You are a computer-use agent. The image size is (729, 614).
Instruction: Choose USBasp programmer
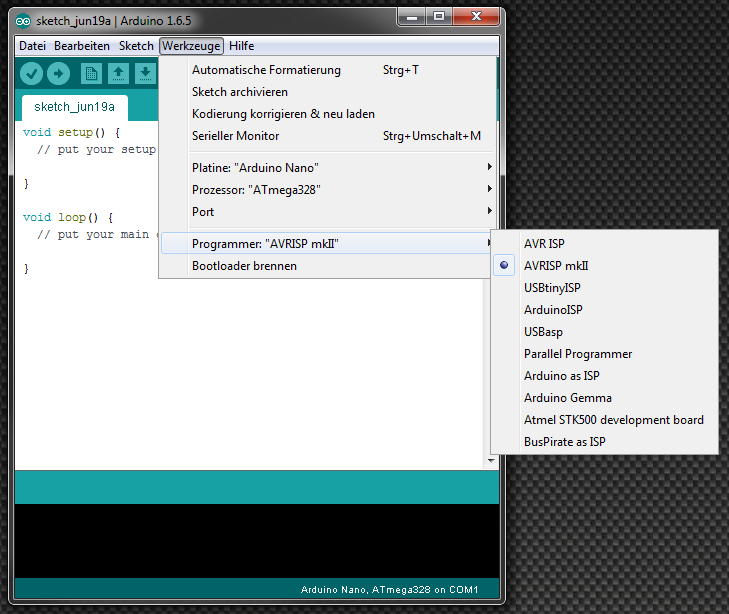click(x=604, y=332)
